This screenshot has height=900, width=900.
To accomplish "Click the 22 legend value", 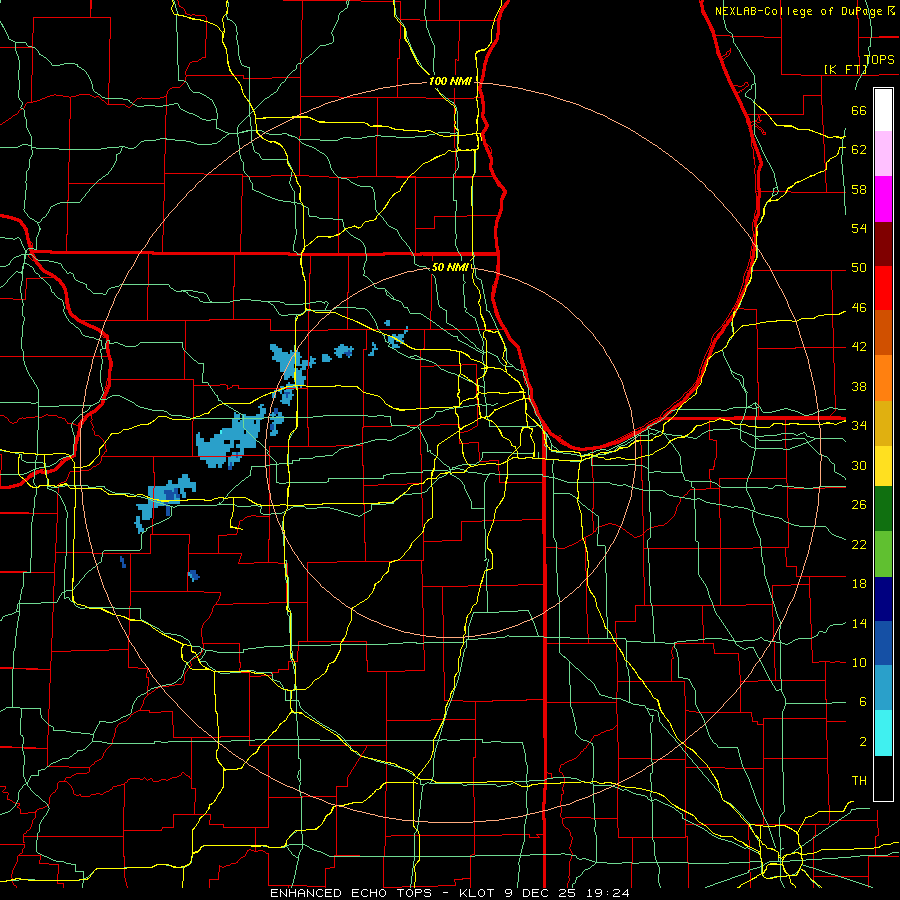I will pyautogui.click(x=859, y=545).
